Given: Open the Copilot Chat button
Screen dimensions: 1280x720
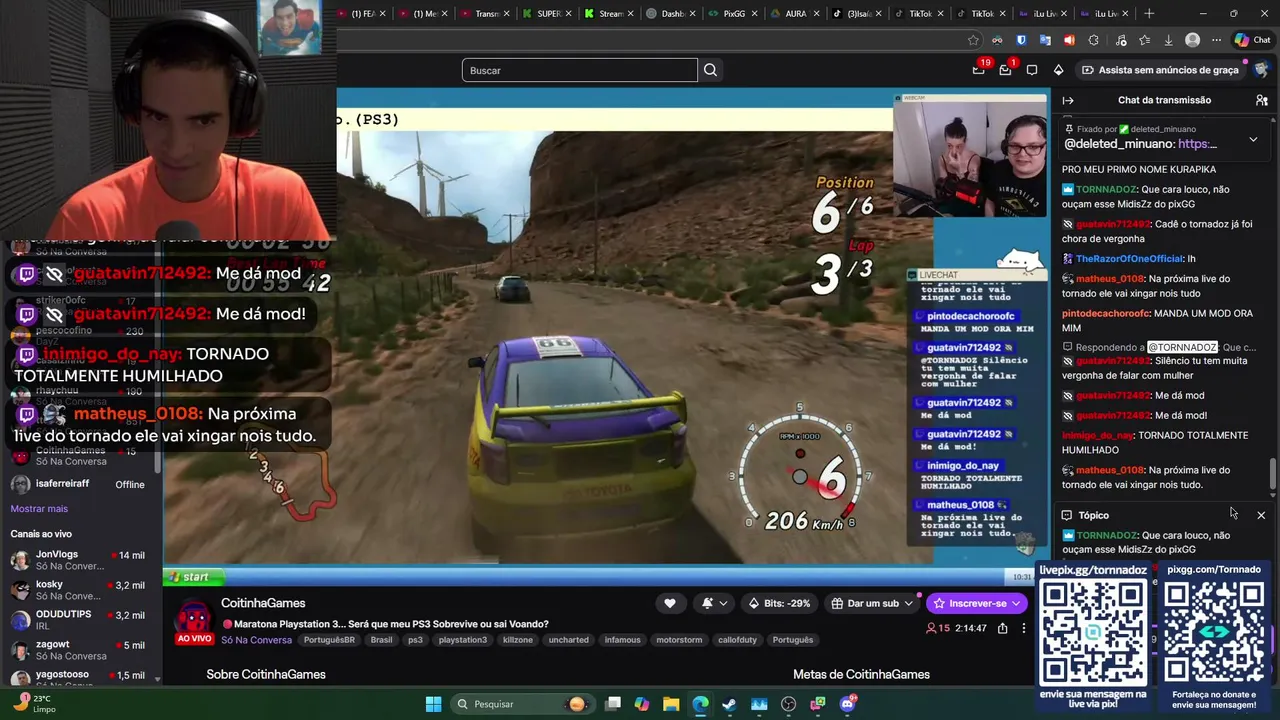Looking at the screenshot, I should pos(1253,40).
